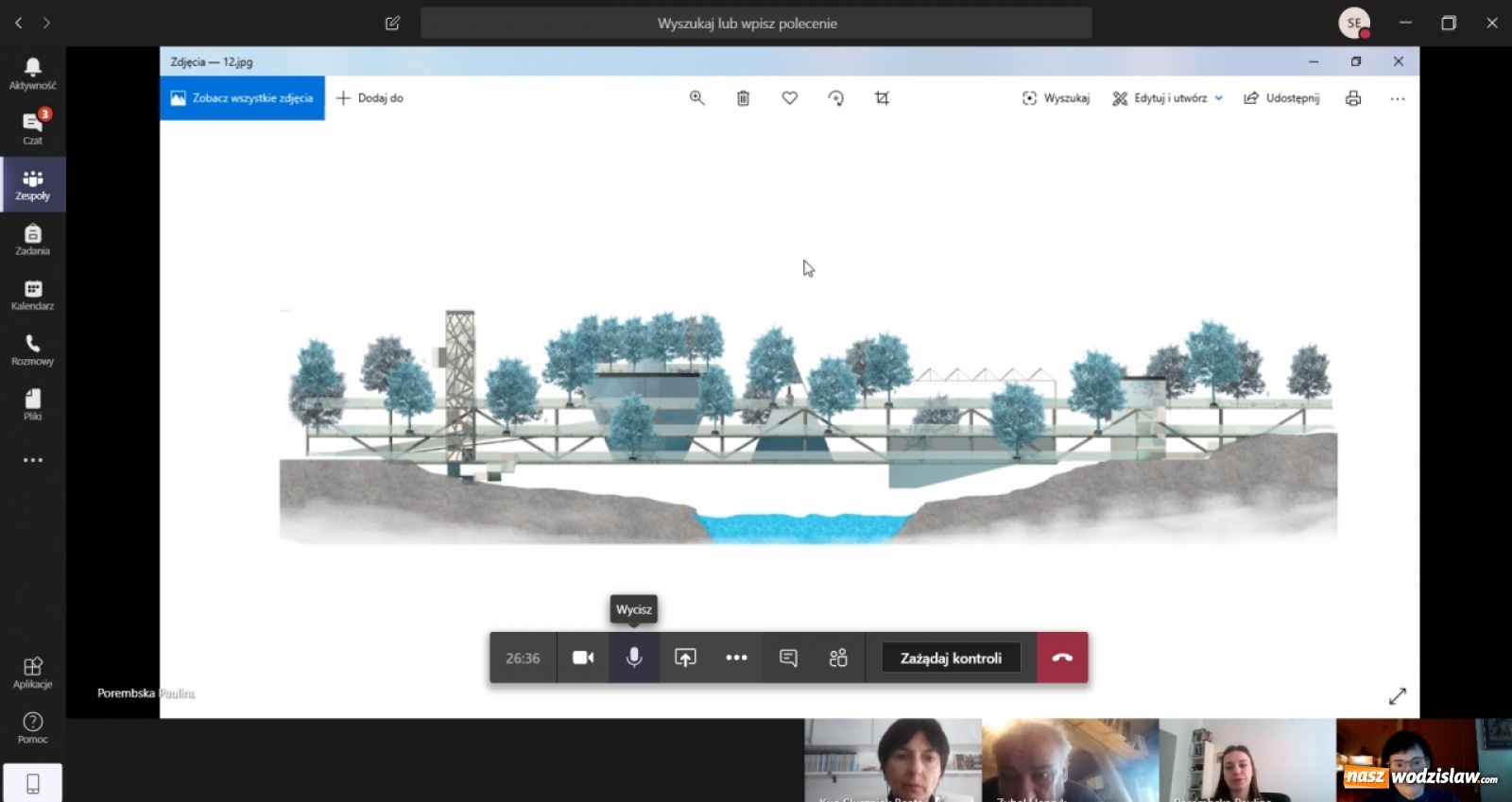Image resolution: width=1512 pixels, height=802 pixels.
Task: Open more actions in call control bar
Action: click(x=736, y=657)
